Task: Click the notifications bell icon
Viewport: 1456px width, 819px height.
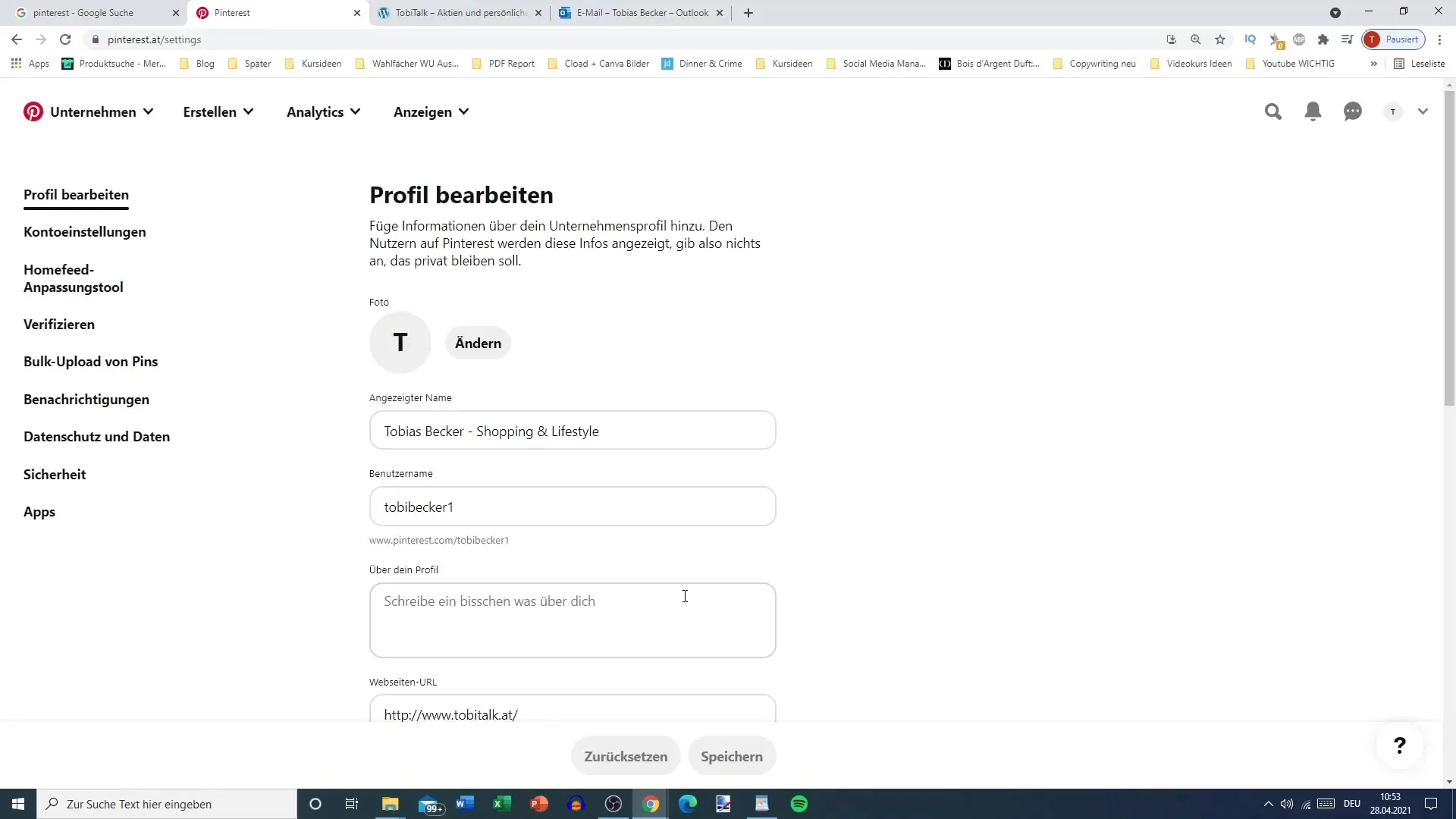Action: (1312, 112)
